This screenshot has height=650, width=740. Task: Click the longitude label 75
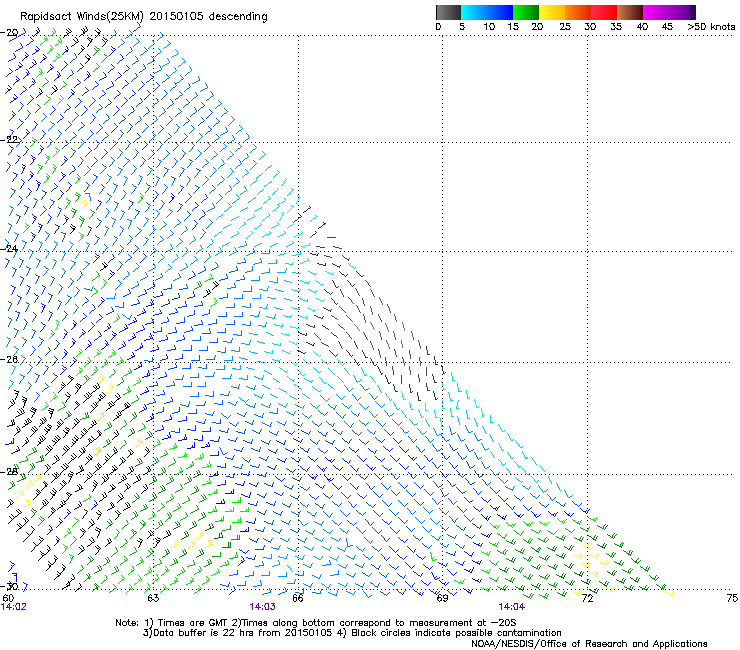732,598
